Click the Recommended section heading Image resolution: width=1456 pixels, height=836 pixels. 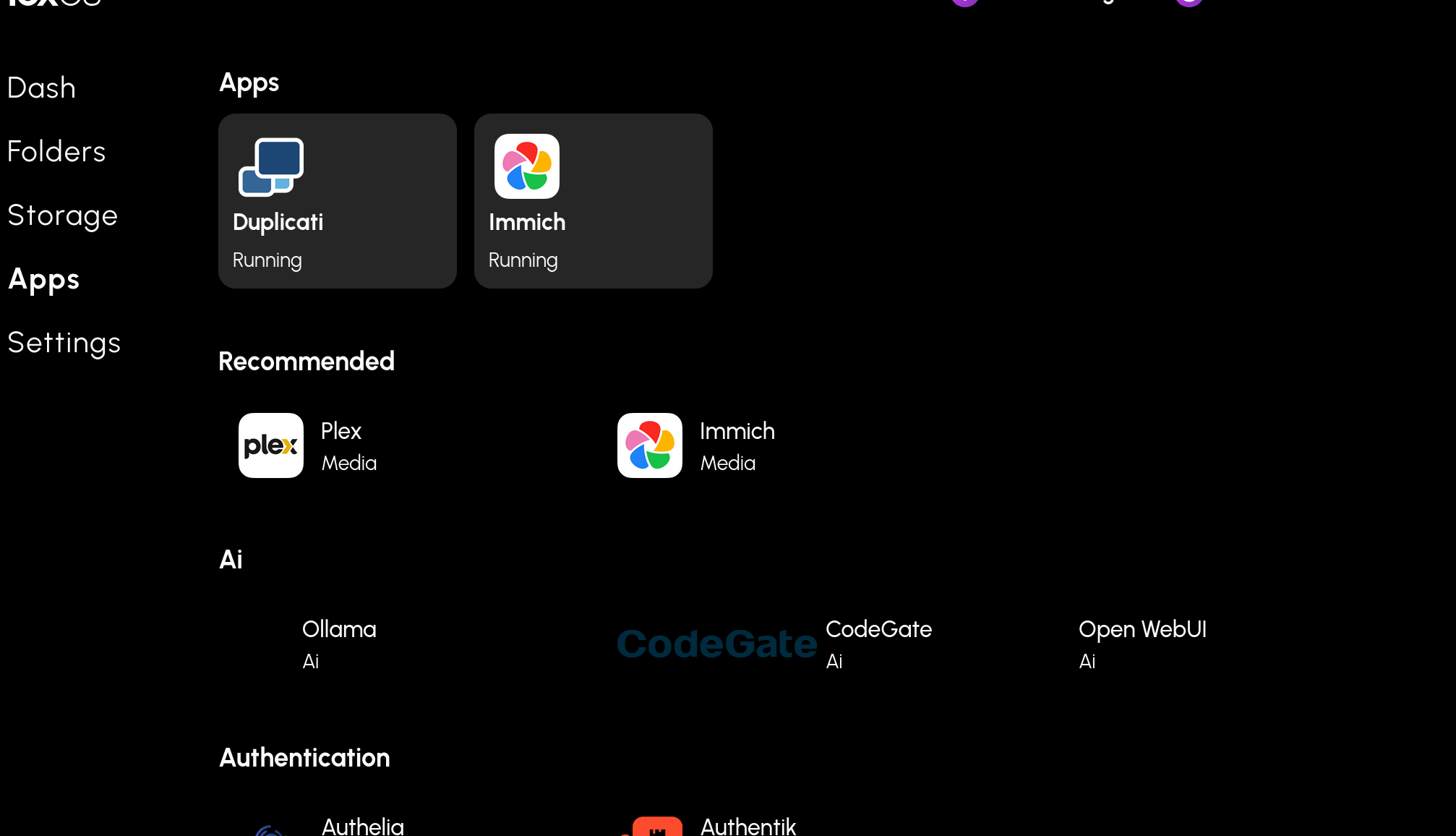click(x=307, y=362)
